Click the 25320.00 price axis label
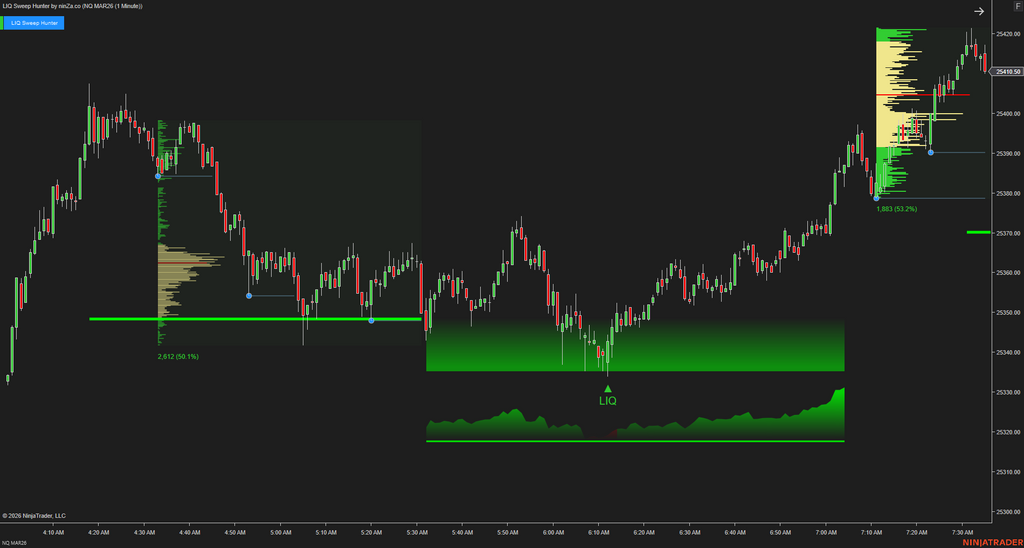 pyautogui.click(x=1006, y=432)
